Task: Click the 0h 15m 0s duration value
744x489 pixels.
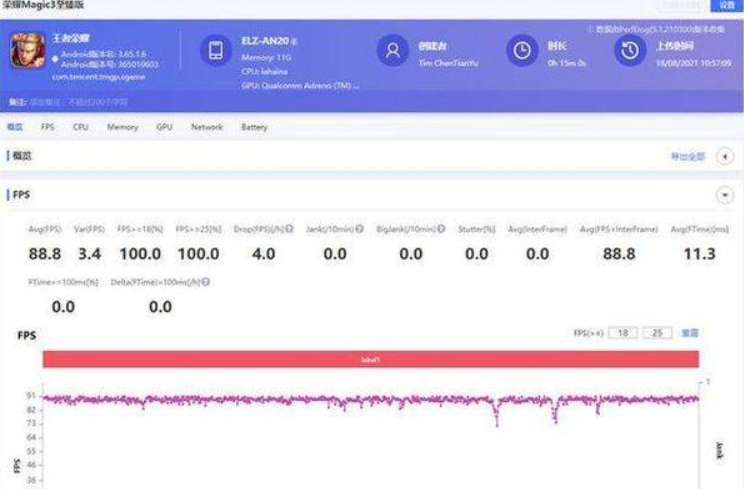Action: pos(567,63)
